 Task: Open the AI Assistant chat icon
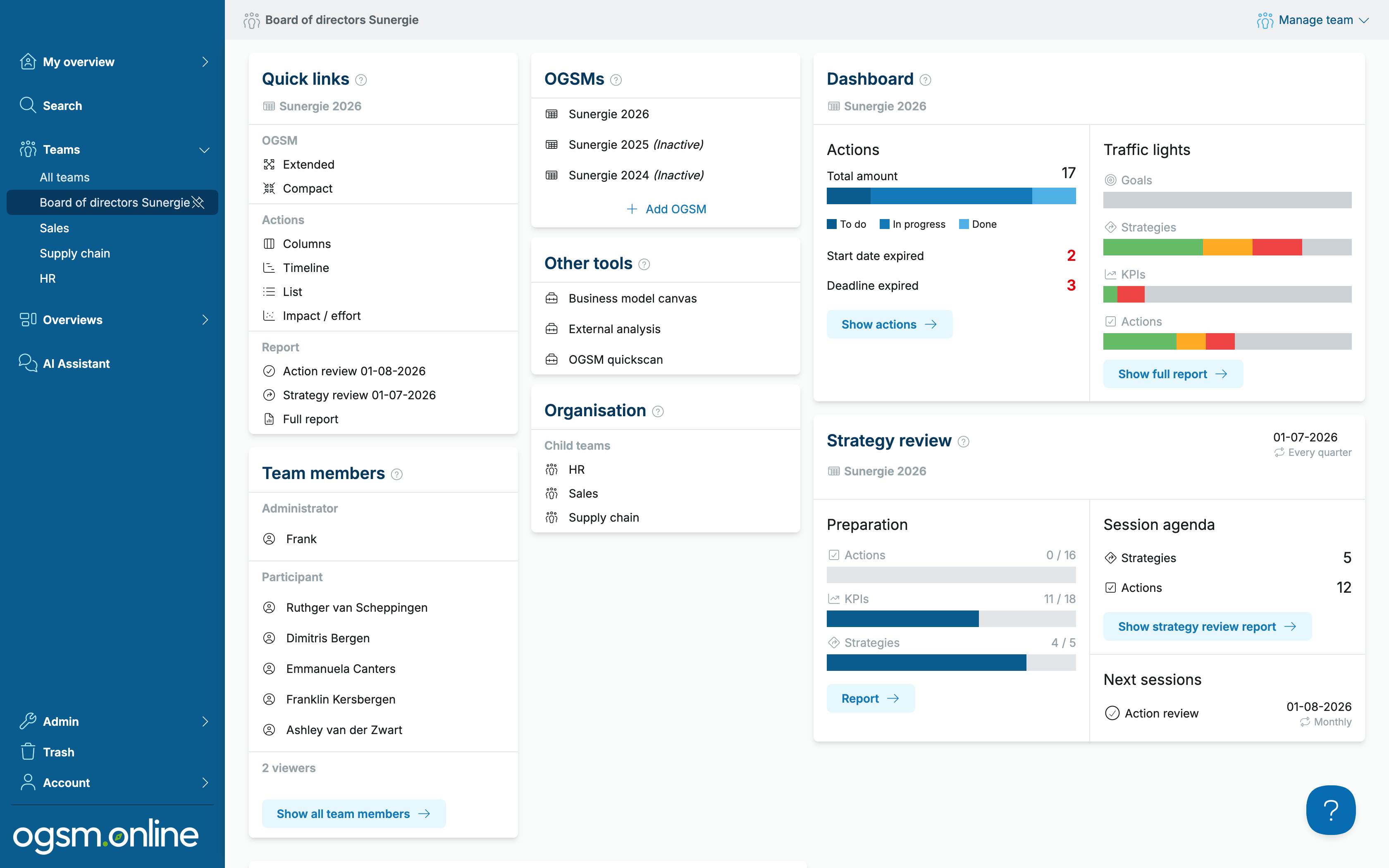(x=28, y=363)
